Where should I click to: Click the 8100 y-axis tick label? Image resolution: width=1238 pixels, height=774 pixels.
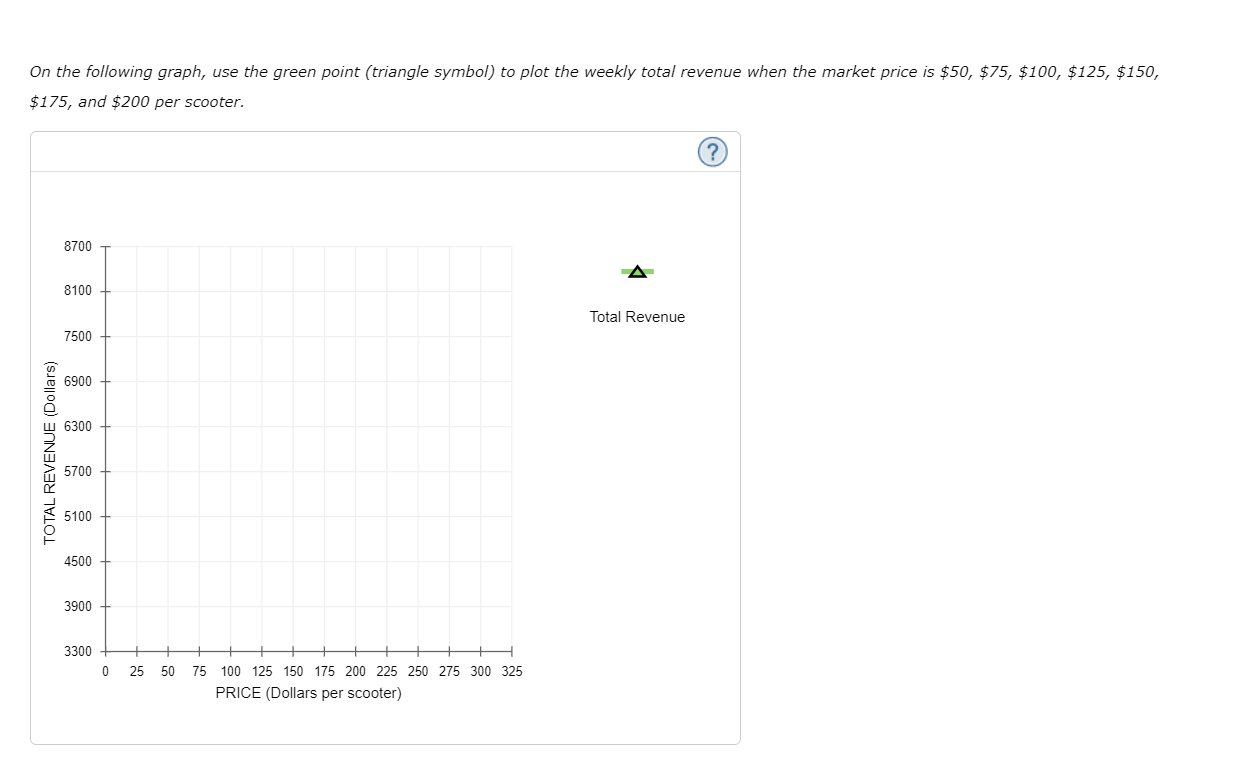pos(77,291)
